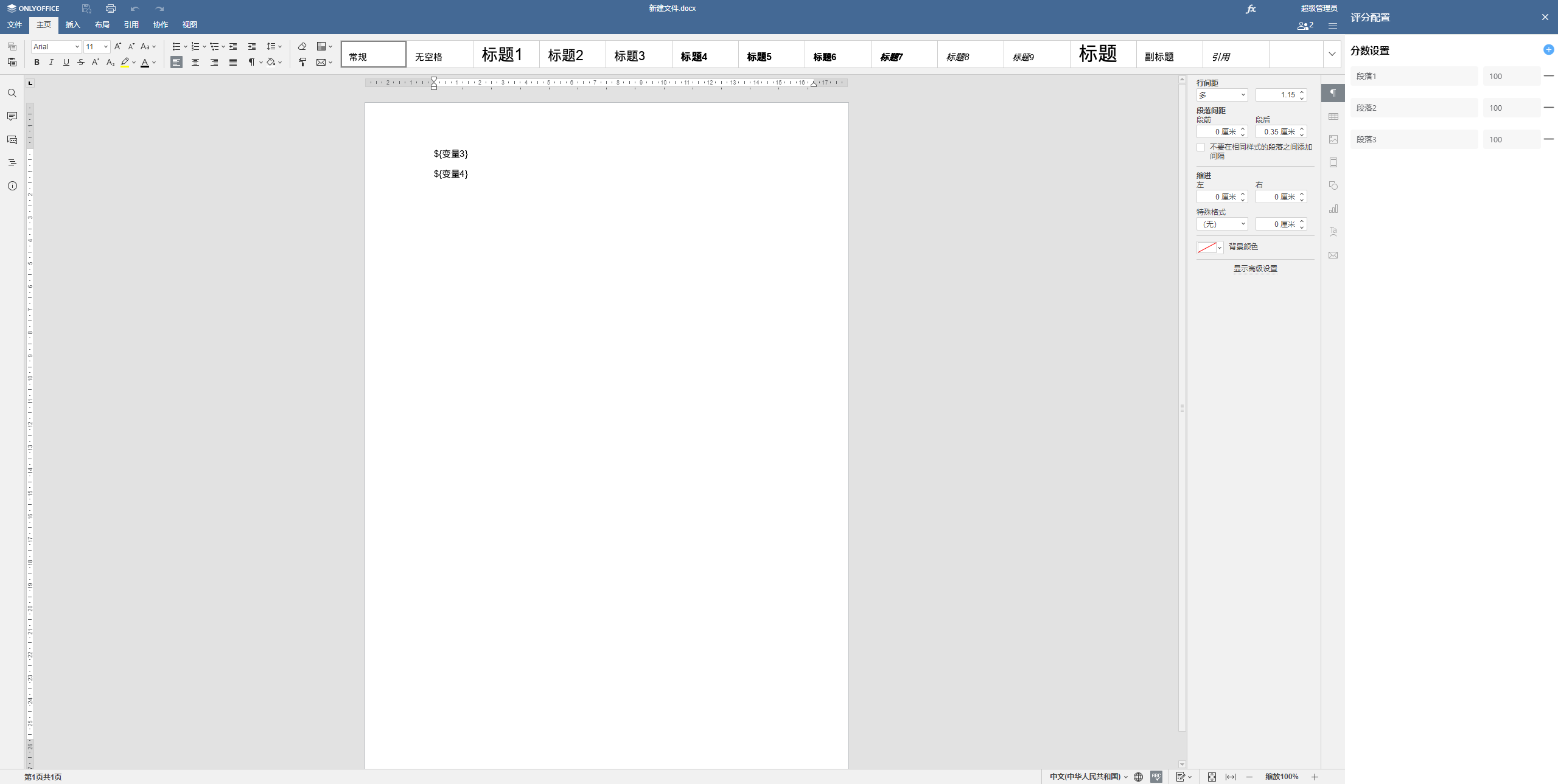Click the Paste icon

tap(12, 62)
